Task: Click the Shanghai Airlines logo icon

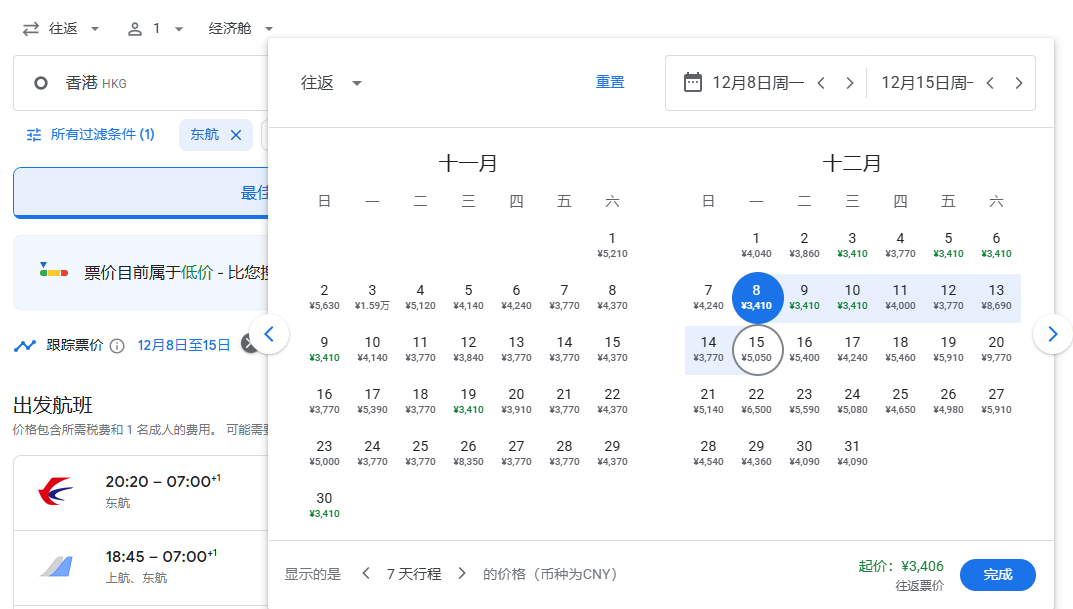Action: point(56,567)
